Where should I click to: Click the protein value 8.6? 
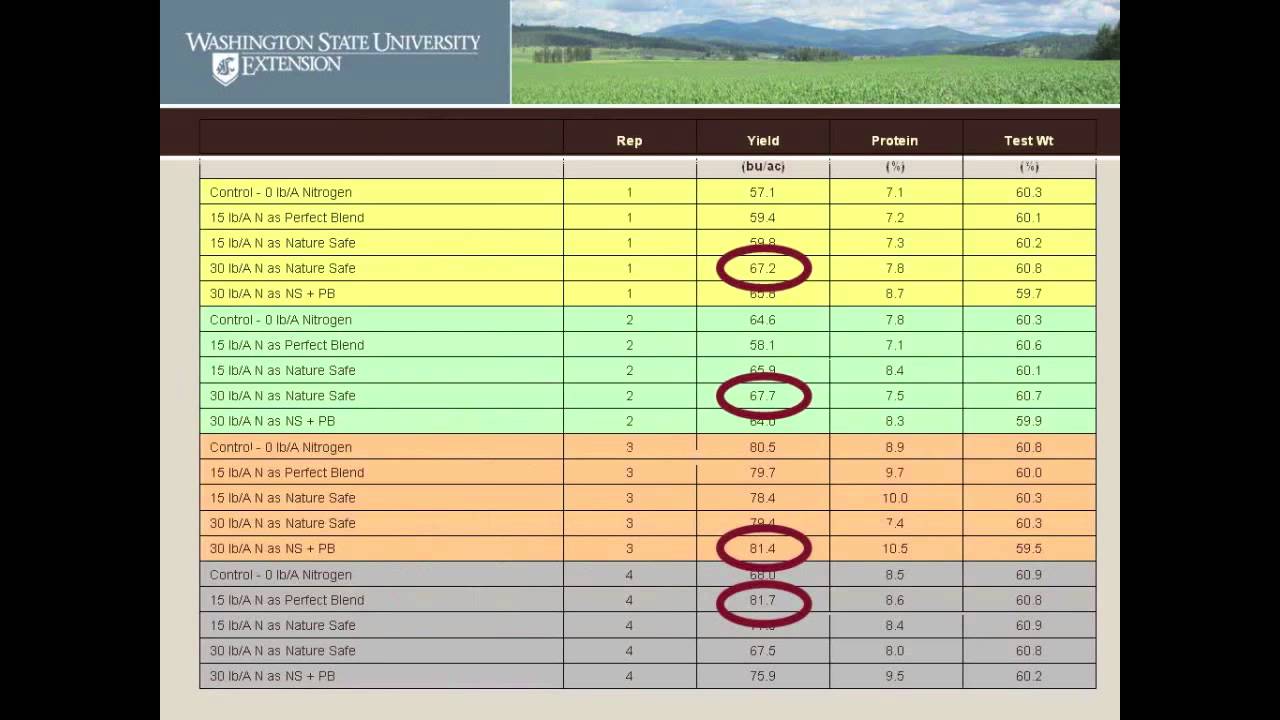tap(895, 600)
